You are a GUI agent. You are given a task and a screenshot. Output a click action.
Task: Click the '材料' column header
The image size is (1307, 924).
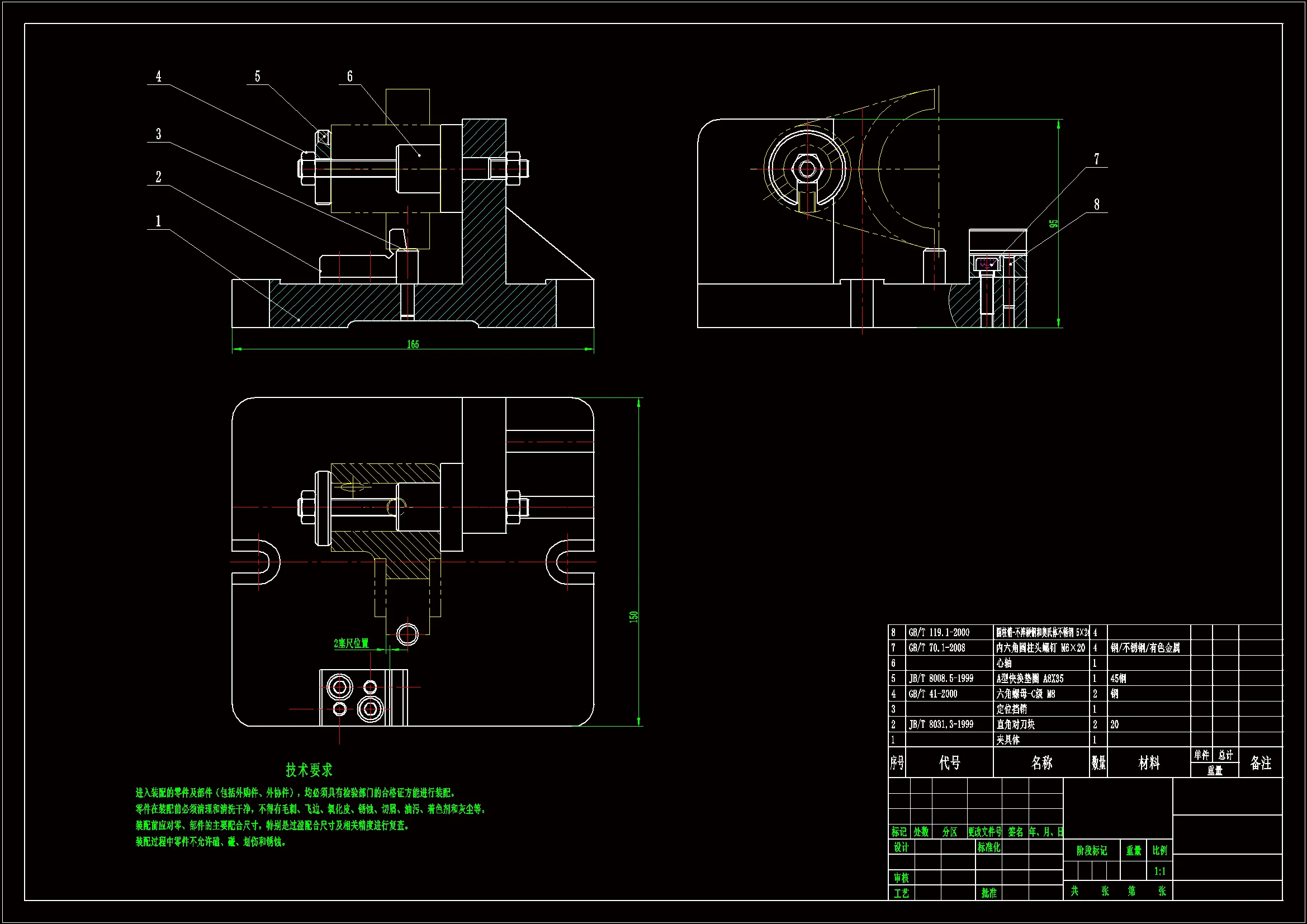point(1148,763)
